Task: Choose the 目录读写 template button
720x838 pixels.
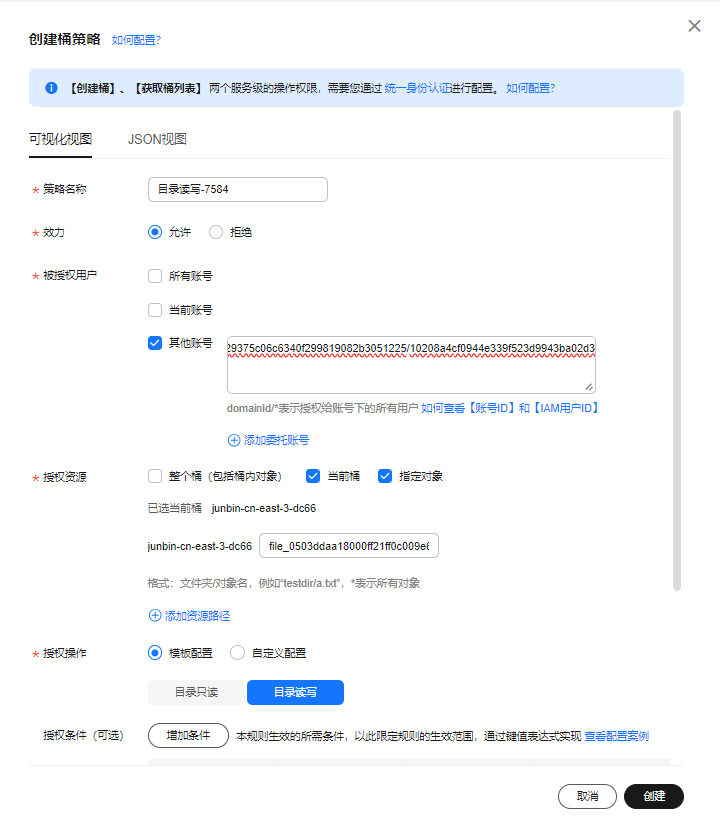Action: [295, 693]
